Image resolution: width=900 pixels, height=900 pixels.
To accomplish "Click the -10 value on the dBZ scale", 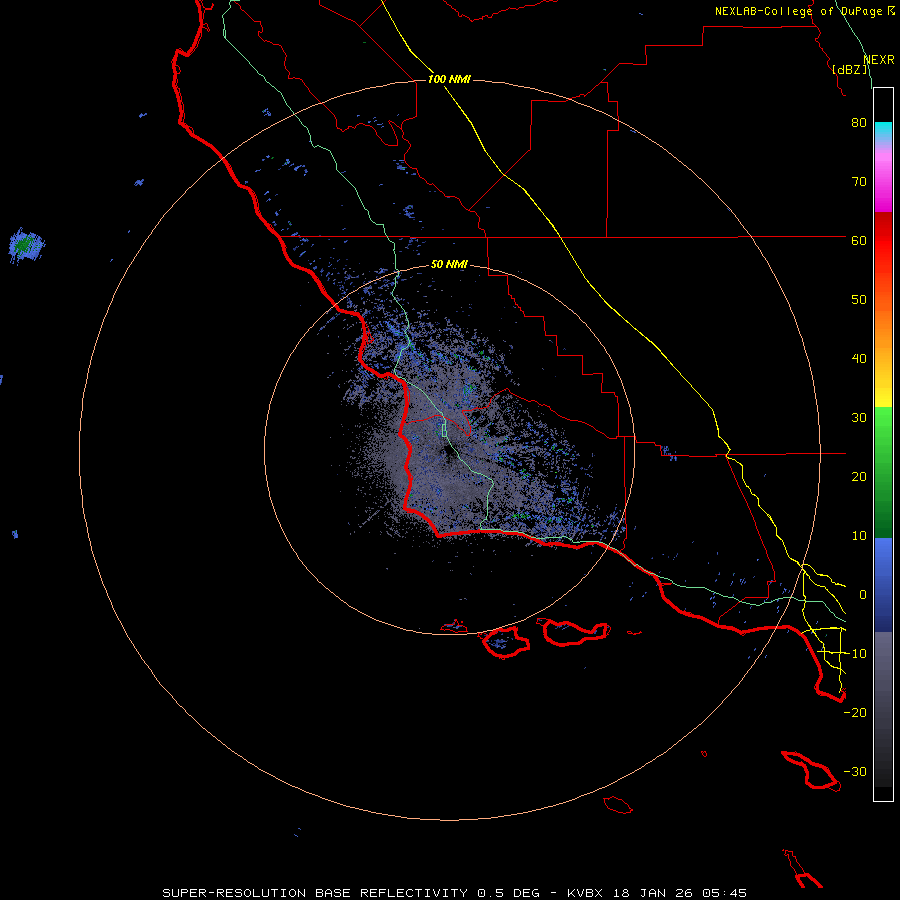I will [855, 654].
